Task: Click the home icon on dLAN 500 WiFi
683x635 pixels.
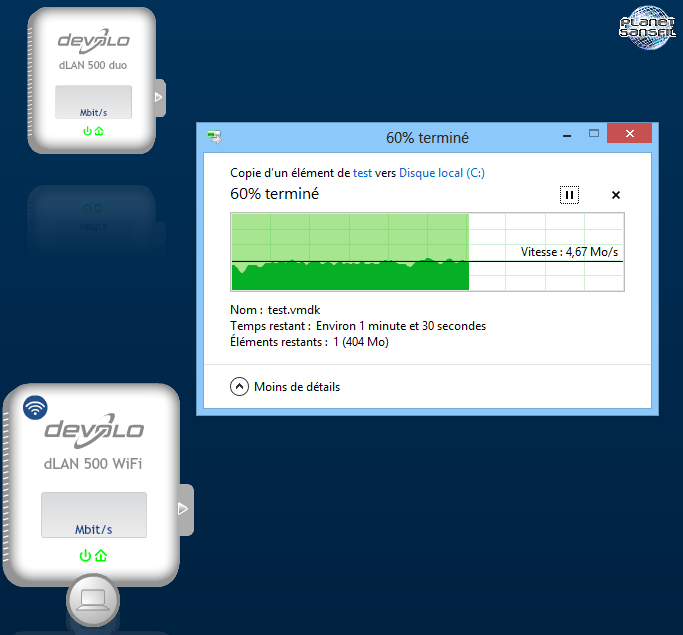Action: pyautogui.click(x=101, y=555)
